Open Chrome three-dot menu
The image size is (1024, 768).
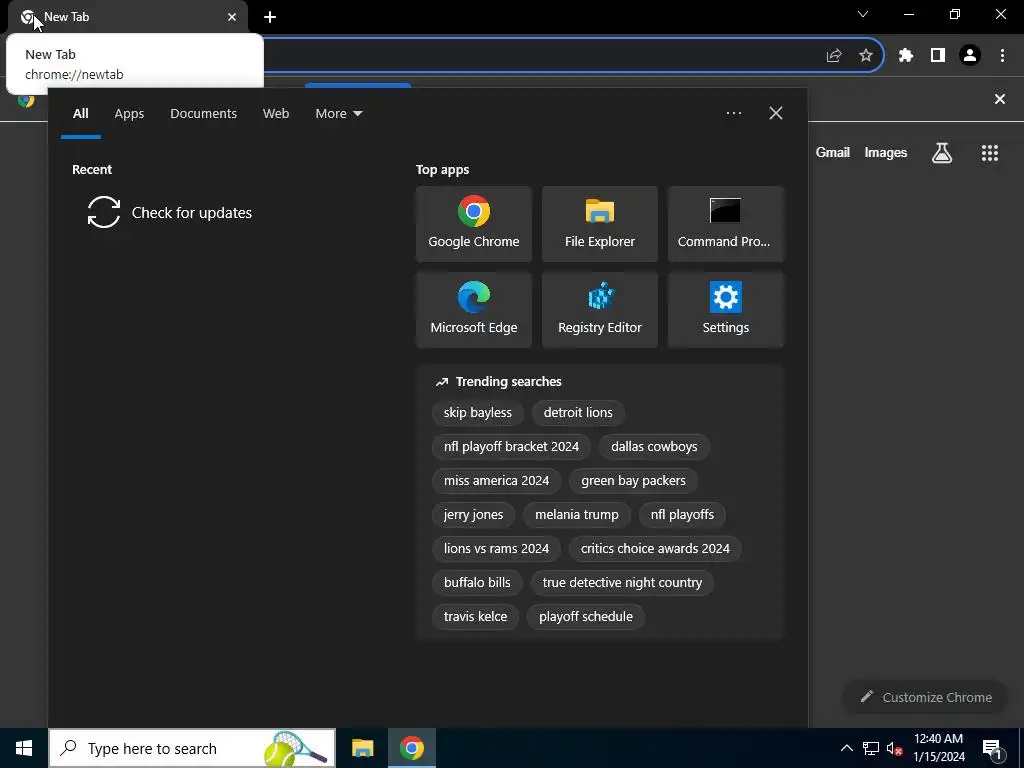pos(1002,56)
